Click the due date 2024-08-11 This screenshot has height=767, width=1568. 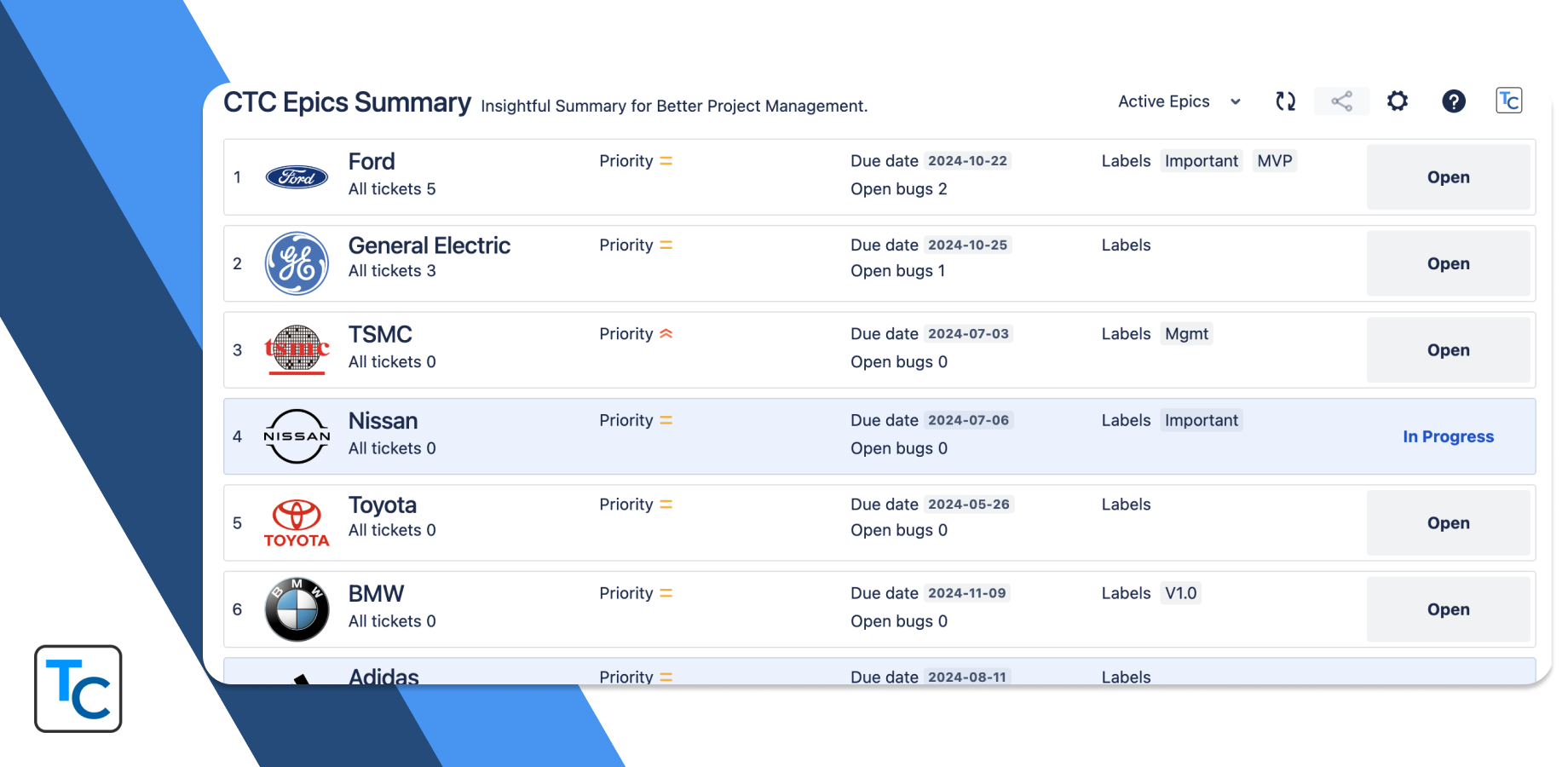[x=967, y=678]
